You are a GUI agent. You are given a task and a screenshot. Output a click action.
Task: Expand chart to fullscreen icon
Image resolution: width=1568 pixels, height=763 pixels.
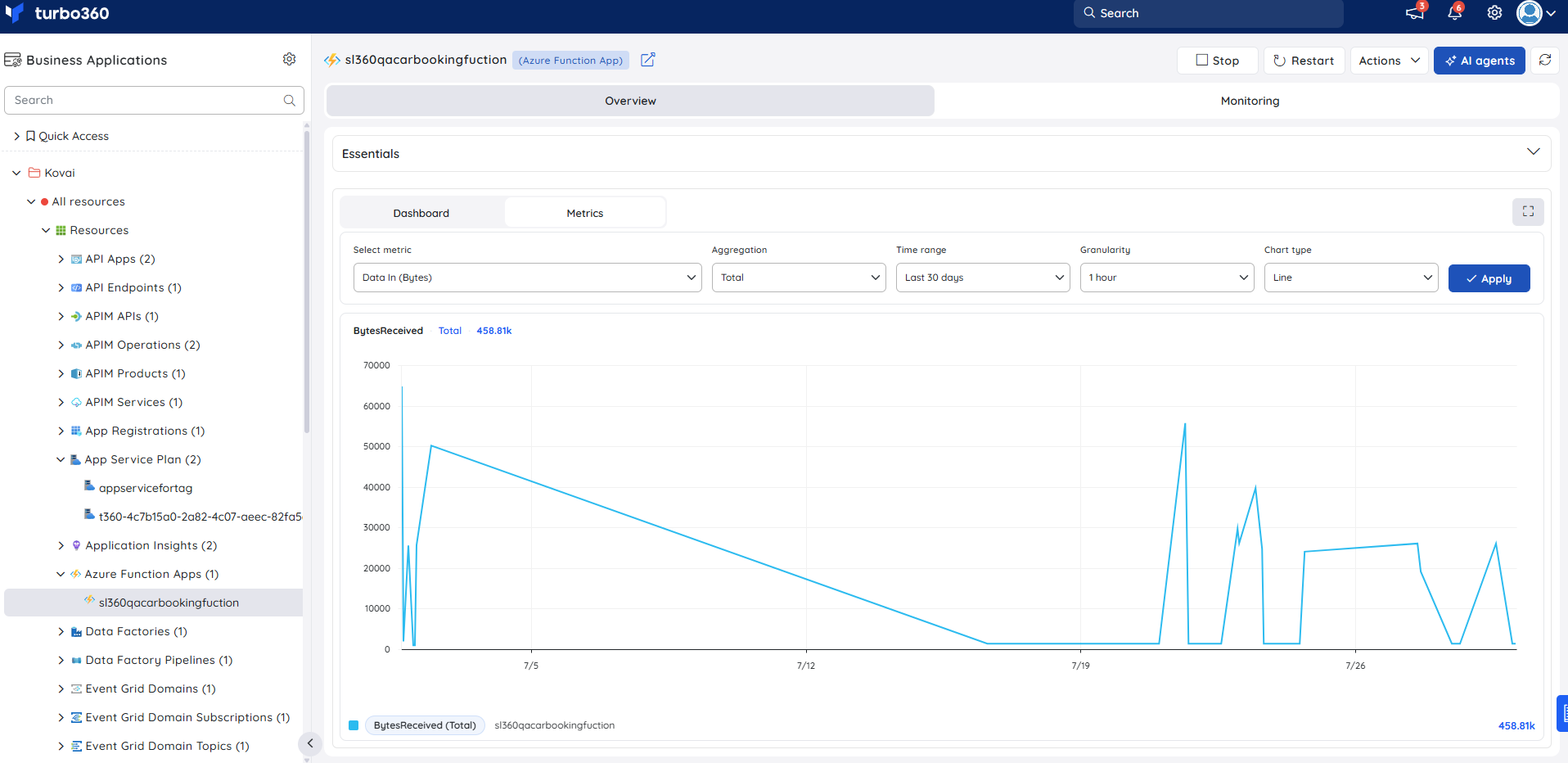(1528, 211)
